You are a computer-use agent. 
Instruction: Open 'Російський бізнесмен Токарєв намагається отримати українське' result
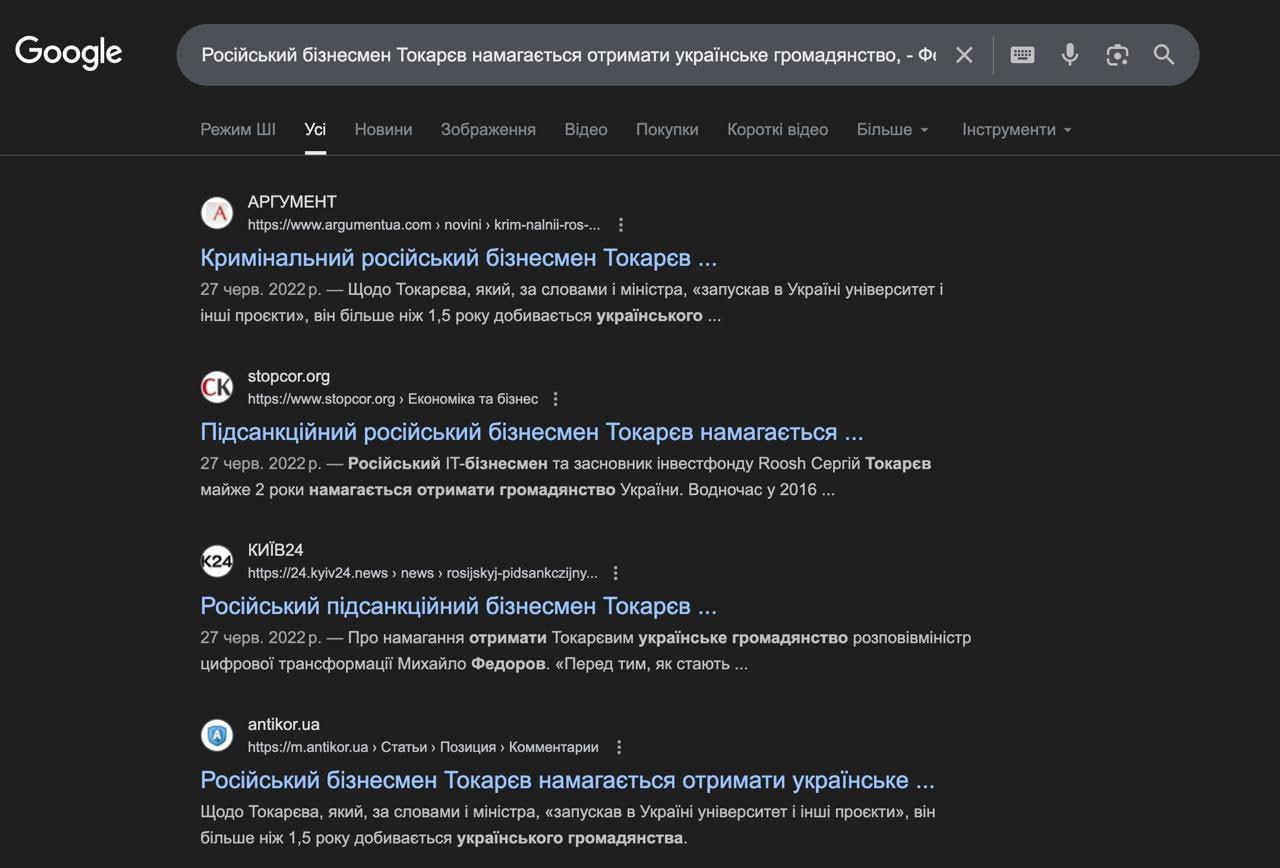[x=568, y=780]
